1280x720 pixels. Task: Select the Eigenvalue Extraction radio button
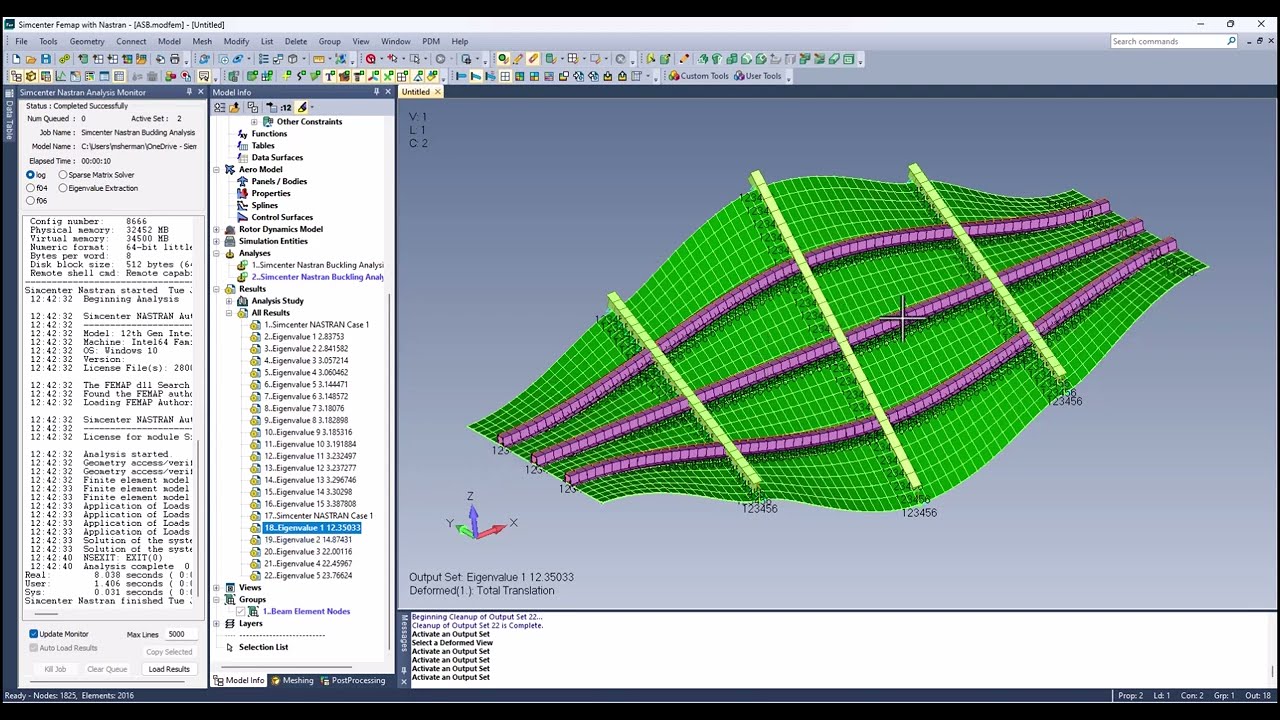(x=63, y=188)
